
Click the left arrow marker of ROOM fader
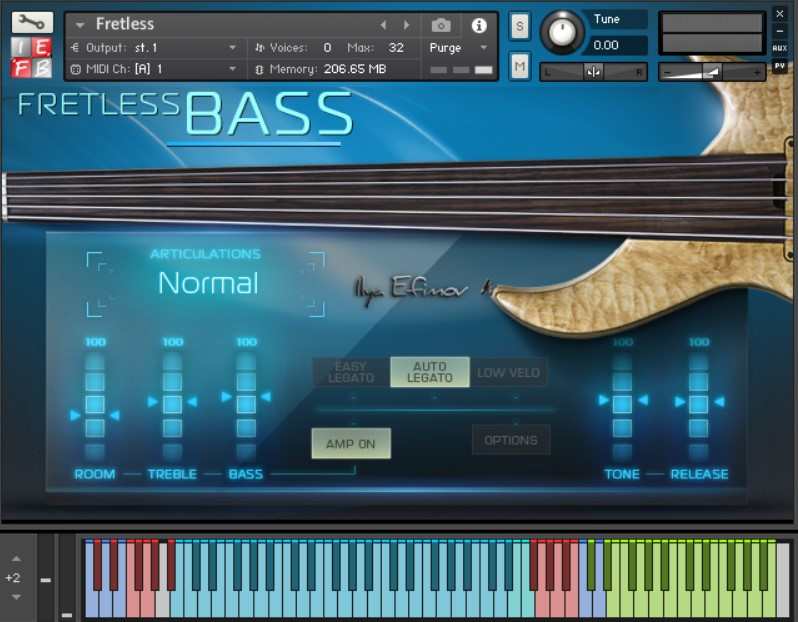point(75,415)
